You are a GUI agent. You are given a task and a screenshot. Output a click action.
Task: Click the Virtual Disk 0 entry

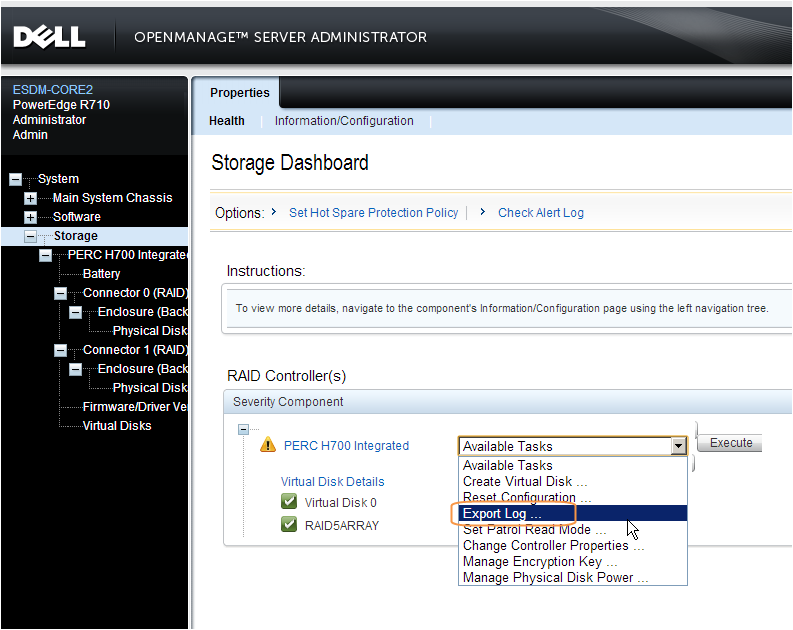340,503
